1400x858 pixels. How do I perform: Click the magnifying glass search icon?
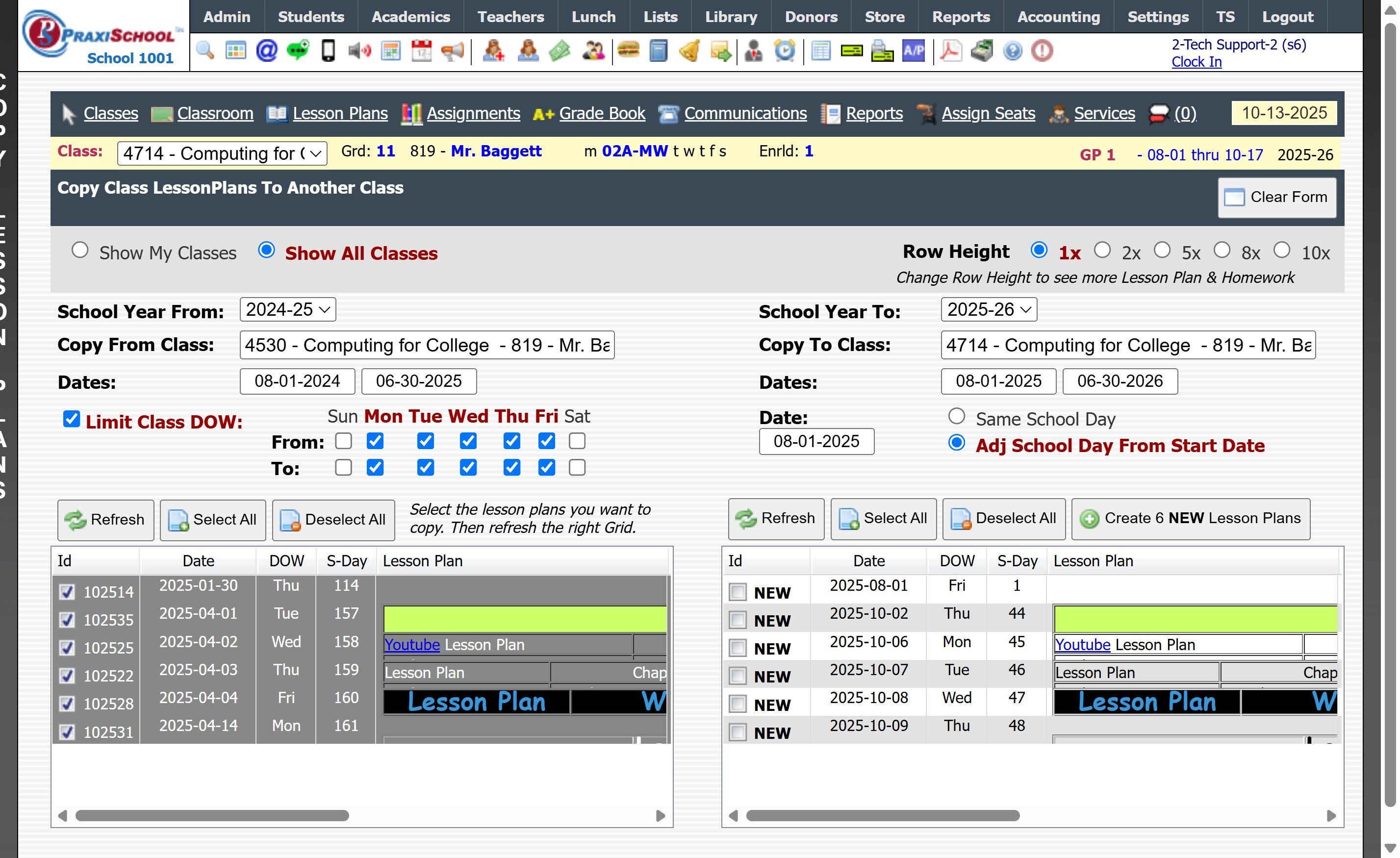click(x=205, y=51)
